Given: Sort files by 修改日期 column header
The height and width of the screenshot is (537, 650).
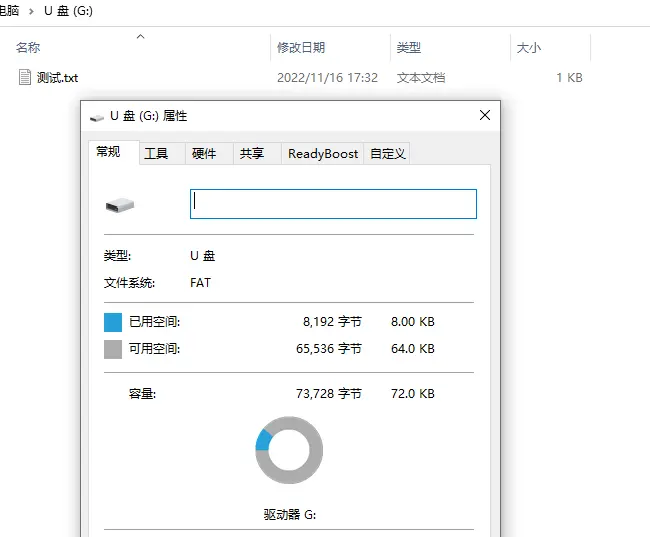Looking at the screenshot, I should pyautogui.click(x=301, y=48).
